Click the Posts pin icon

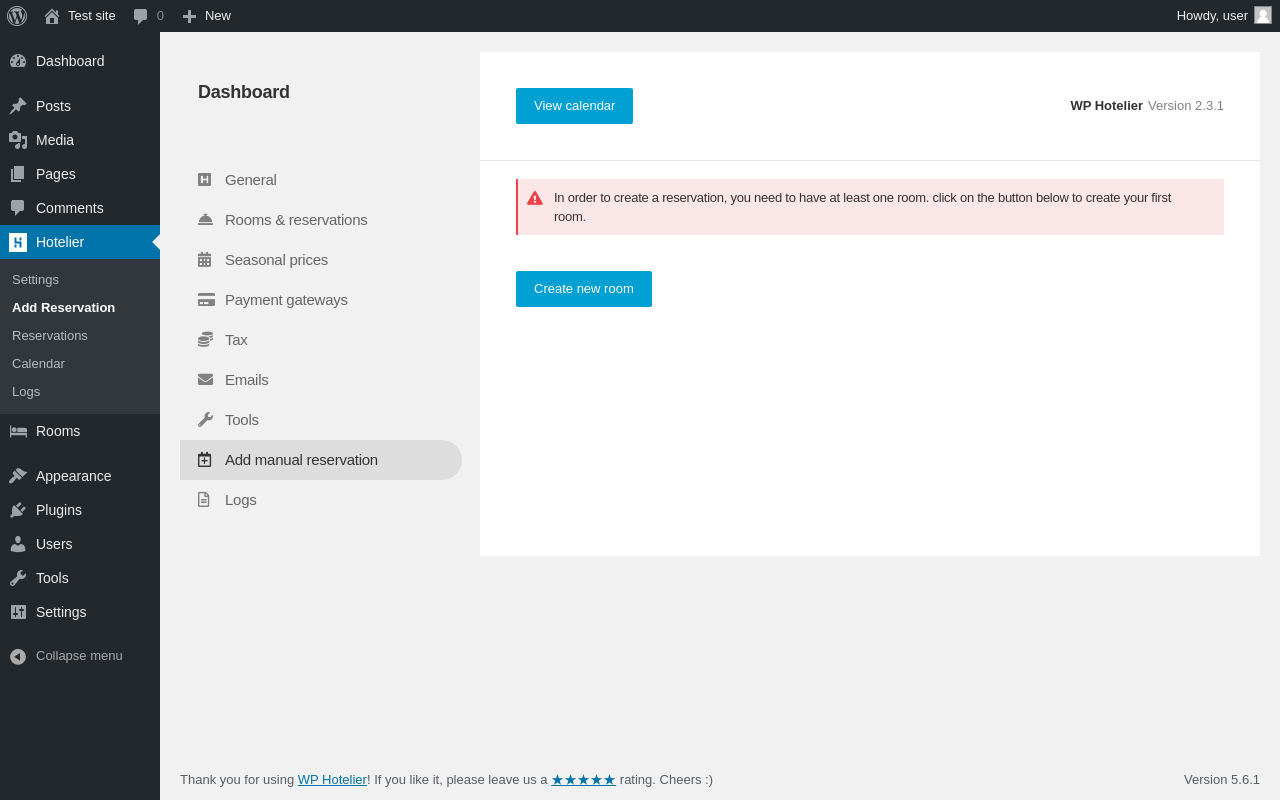point(18,106)
